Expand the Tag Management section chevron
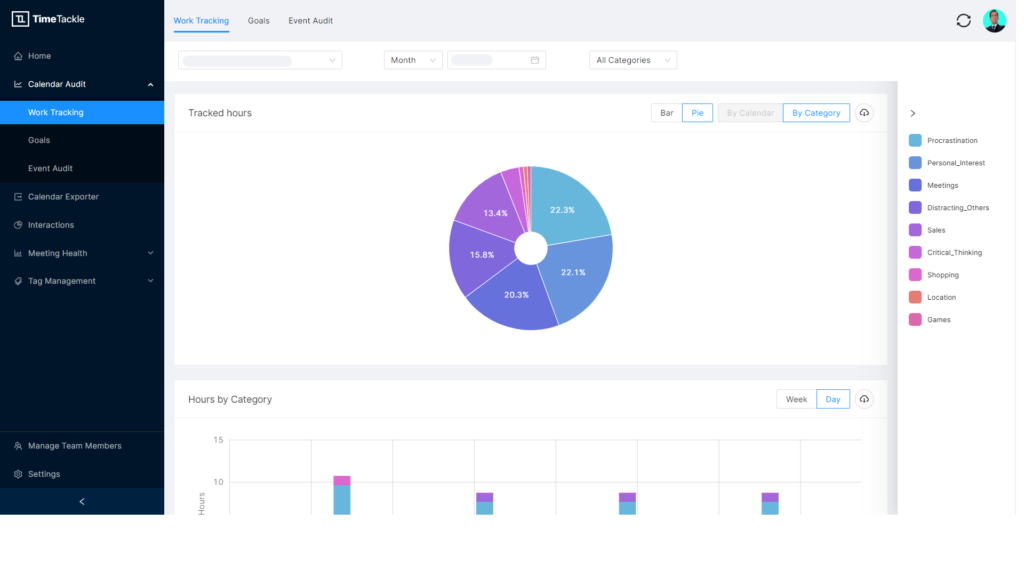Viewport: 1024px width, 576px height. pos(150,281)
